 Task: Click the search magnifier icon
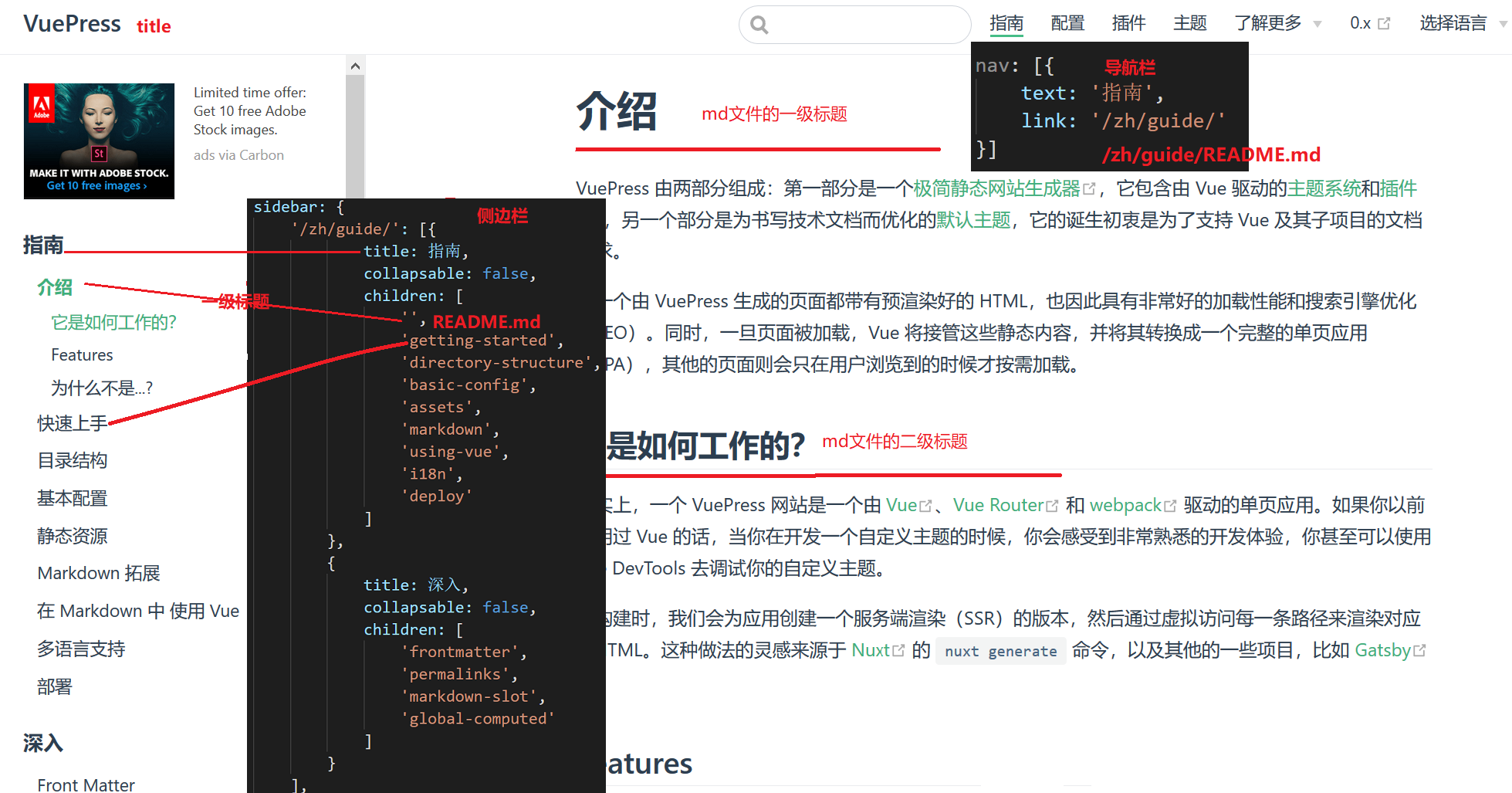(x=759, y=25)
